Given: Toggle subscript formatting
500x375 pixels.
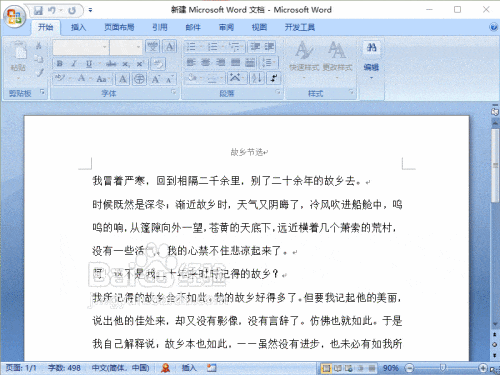Looking at the screenshot, I should click(125, 63).
